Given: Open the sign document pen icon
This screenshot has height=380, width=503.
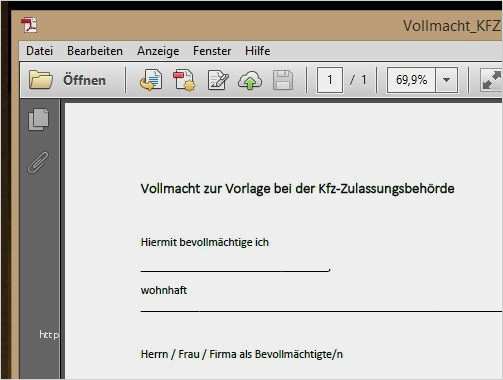Looking at the screenshot, I should (x=218, y=80).
